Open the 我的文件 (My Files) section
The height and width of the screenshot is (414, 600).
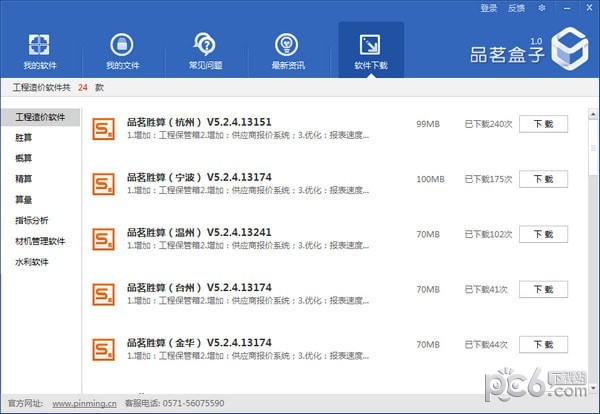click(x=121, y=51)
